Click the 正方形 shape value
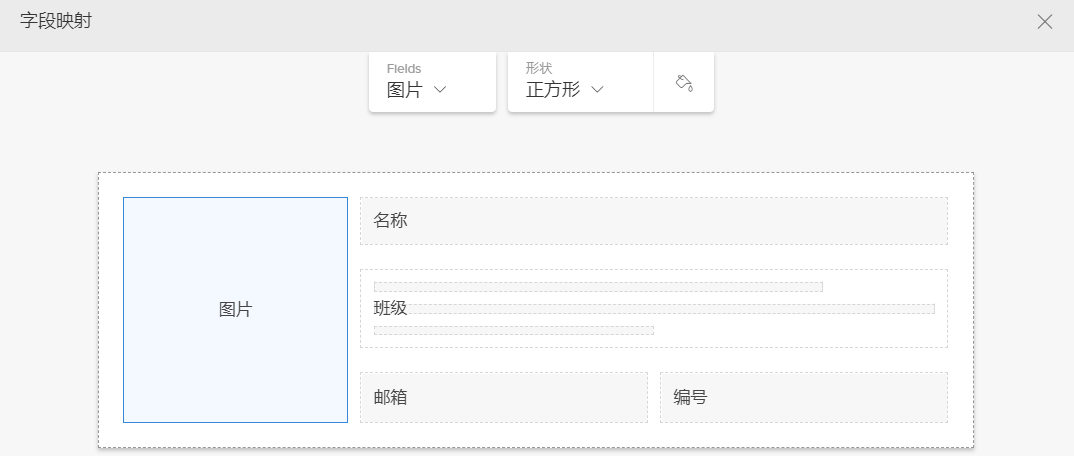Image resolution: width=1074 pixels, height=456 pixels. (x=553, y=89)
